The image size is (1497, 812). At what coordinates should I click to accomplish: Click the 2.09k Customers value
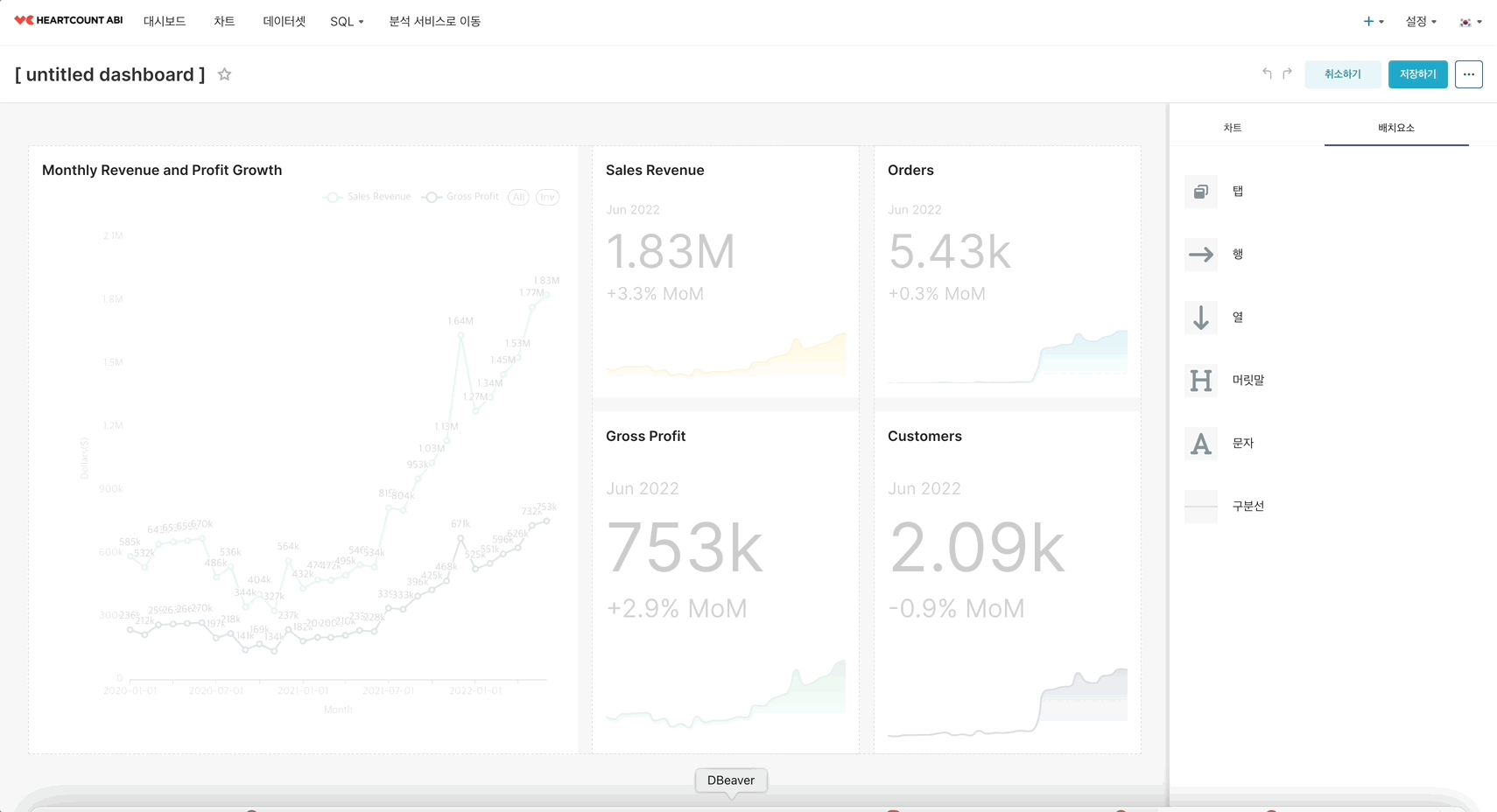(977, 548)
